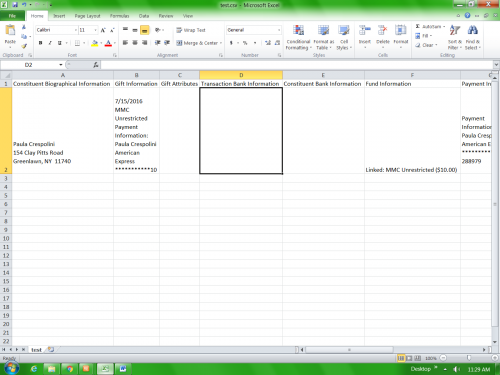Toggle Bottom Align (highlighted)
The image size is (500, 375).
[x=145, y=30]
